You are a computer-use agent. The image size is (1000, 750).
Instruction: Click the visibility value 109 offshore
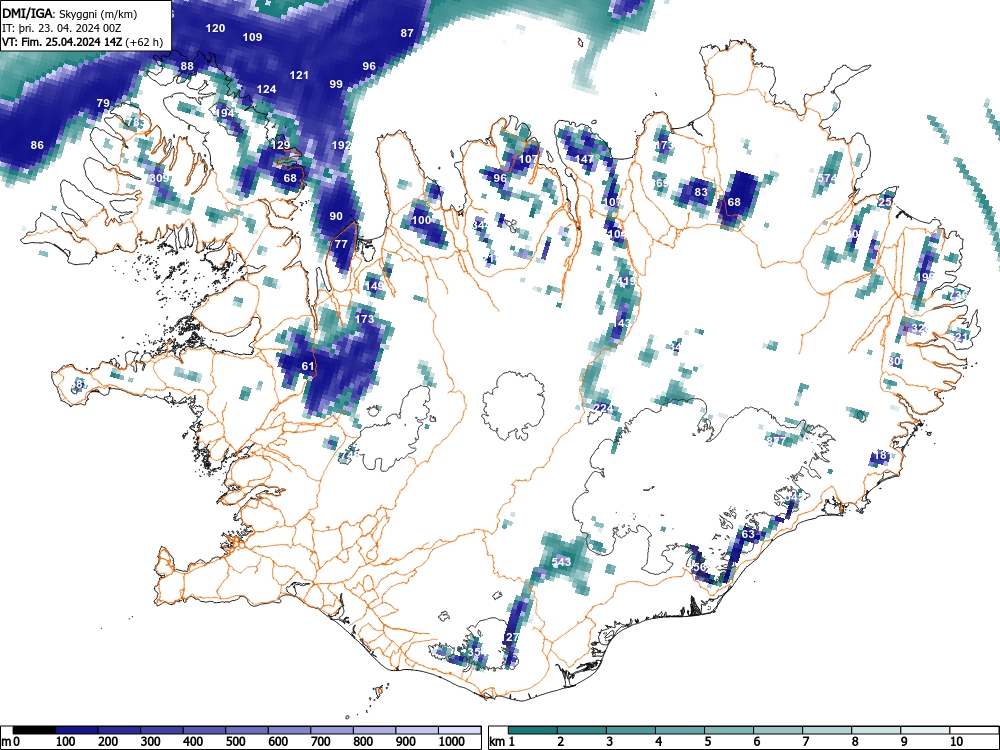click(x=253, y=37)
